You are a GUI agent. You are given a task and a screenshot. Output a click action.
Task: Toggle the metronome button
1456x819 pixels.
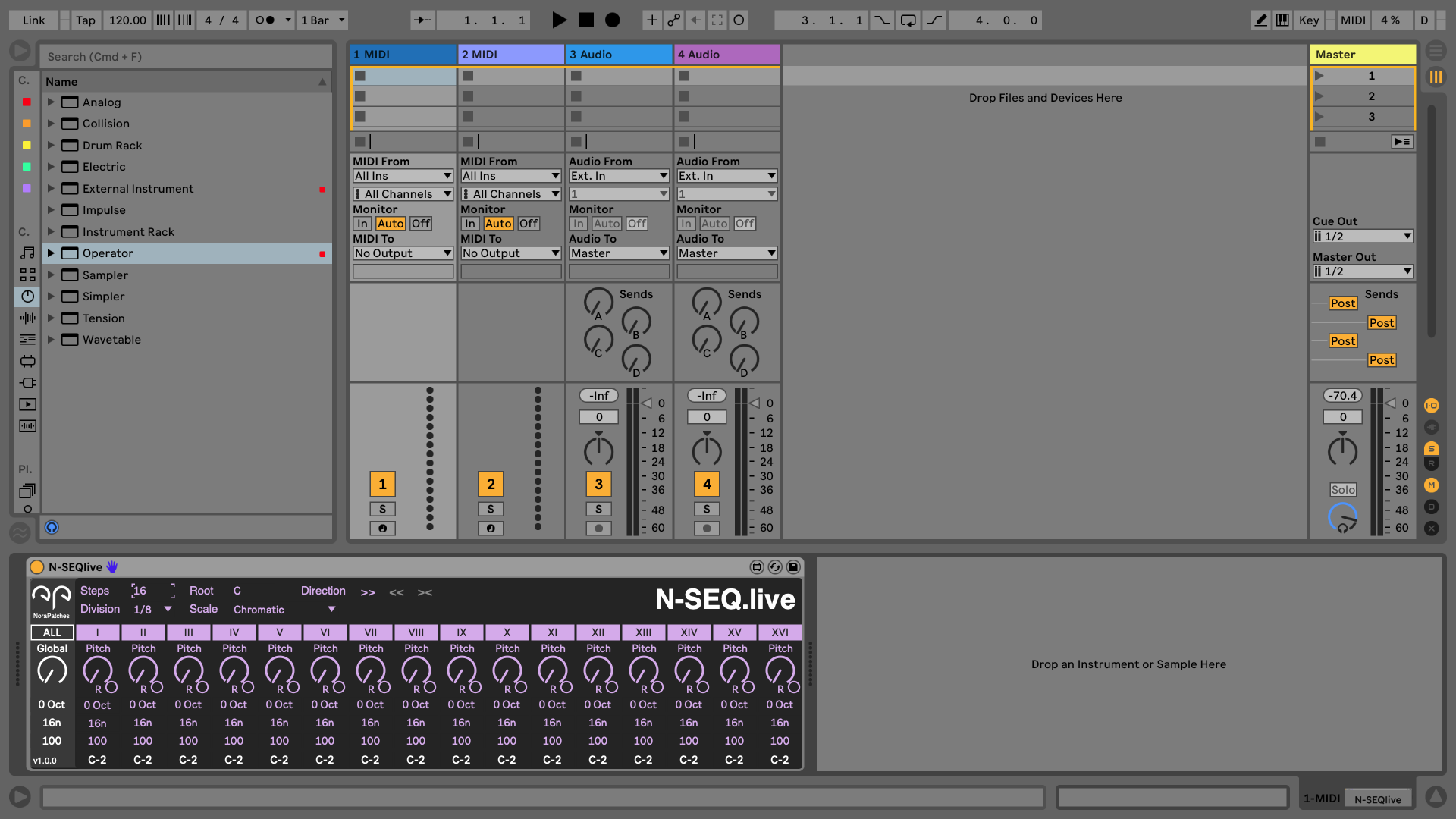pyautogui.click(x=265, y=20)
